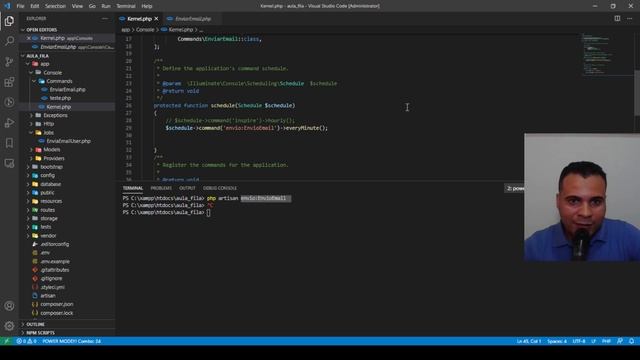Image resolution: width=640 pixels, height=360 pixels.
Task: Open the Run and Debug view
Action: coord(9,122)
